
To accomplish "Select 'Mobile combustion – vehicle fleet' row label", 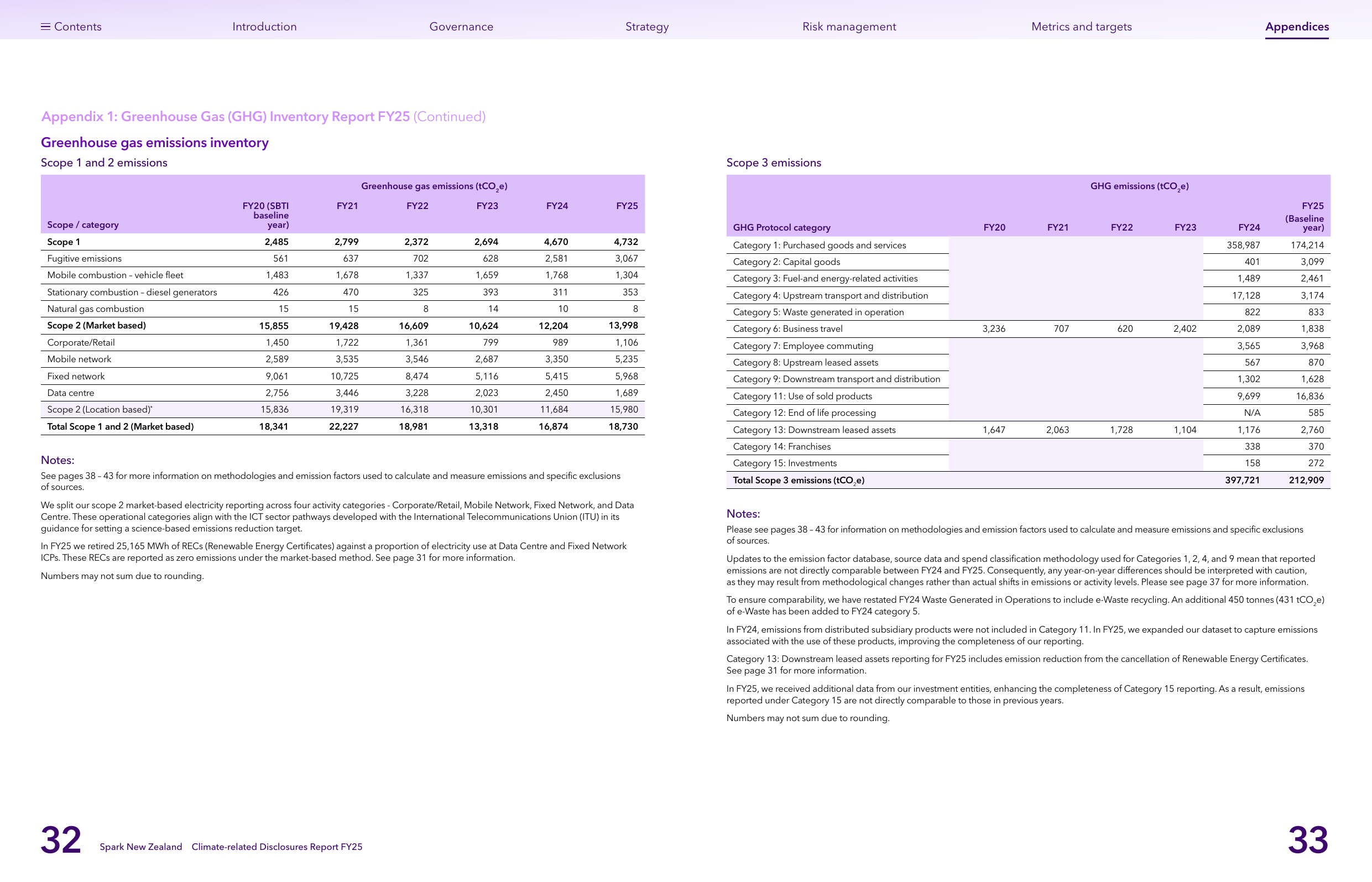I will click(115, 275).
